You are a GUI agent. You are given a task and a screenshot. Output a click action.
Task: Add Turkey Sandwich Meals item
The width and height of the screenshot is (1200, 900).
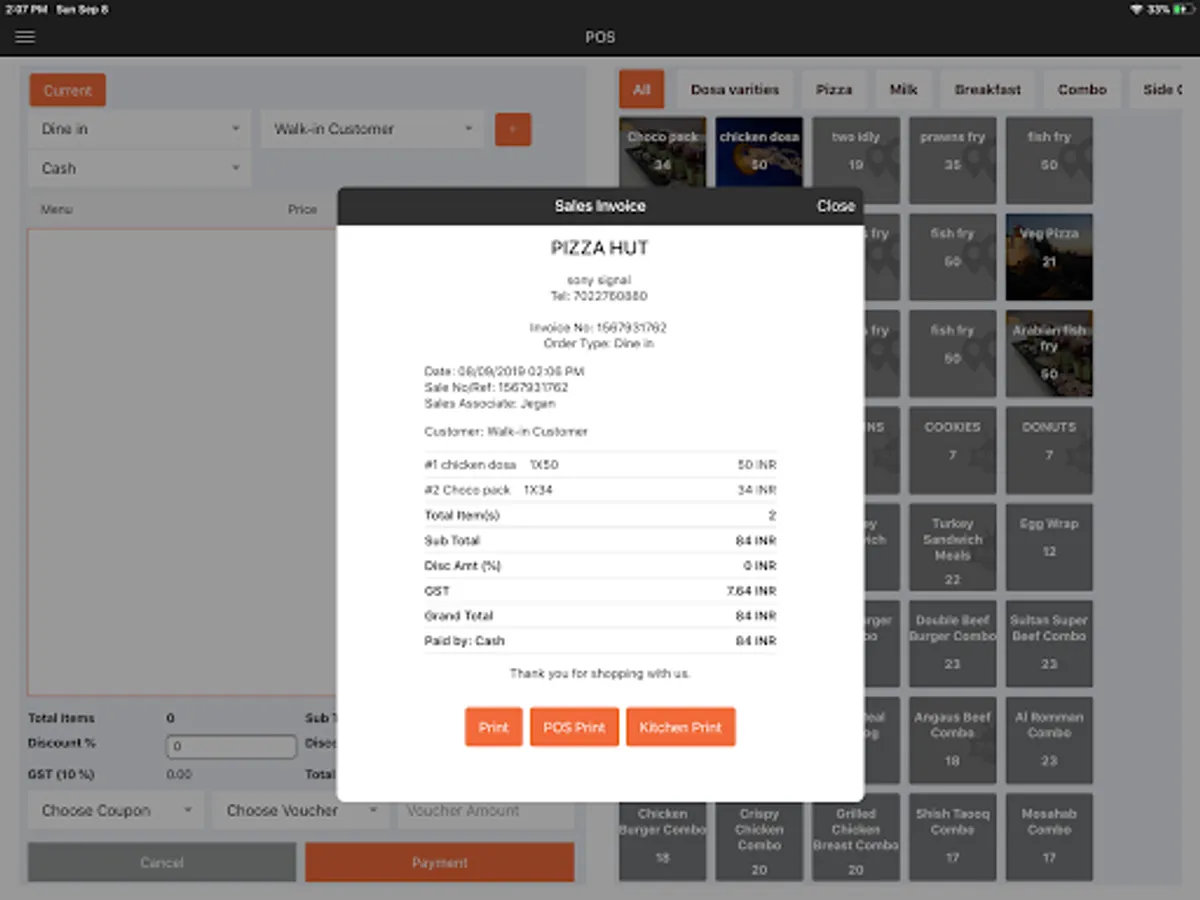pos(952,547)
